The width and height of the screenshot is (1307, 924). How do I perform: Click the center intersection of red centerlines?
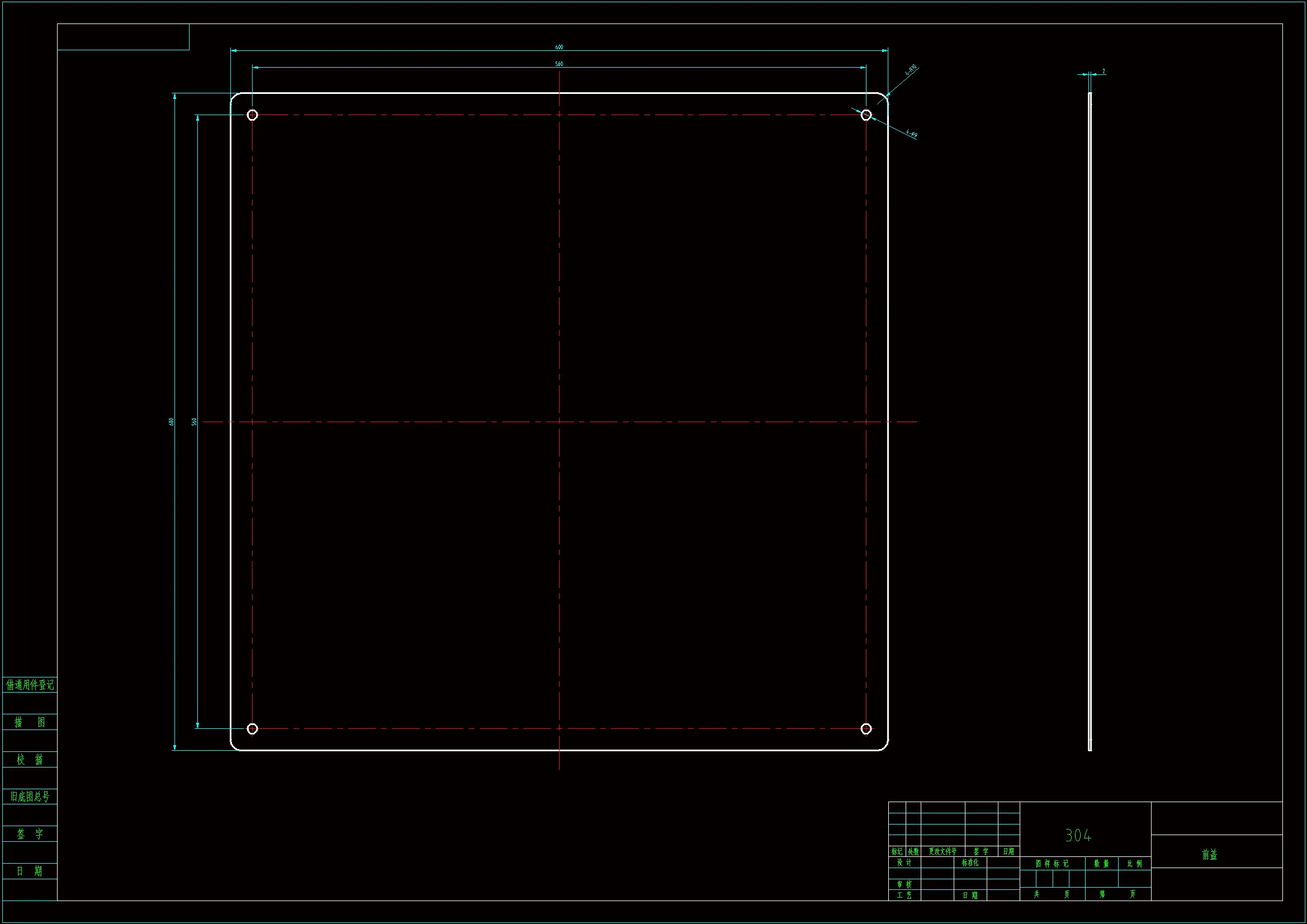tap(559, 422)
